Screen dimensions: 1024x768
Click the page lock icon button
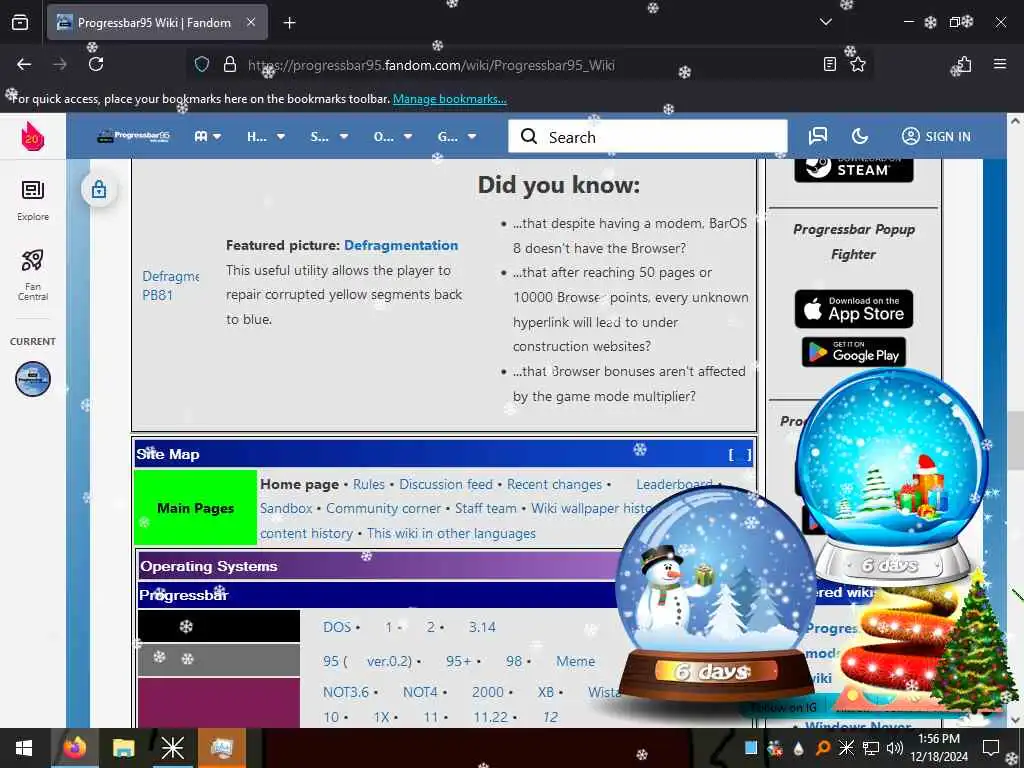coord(99,189)
